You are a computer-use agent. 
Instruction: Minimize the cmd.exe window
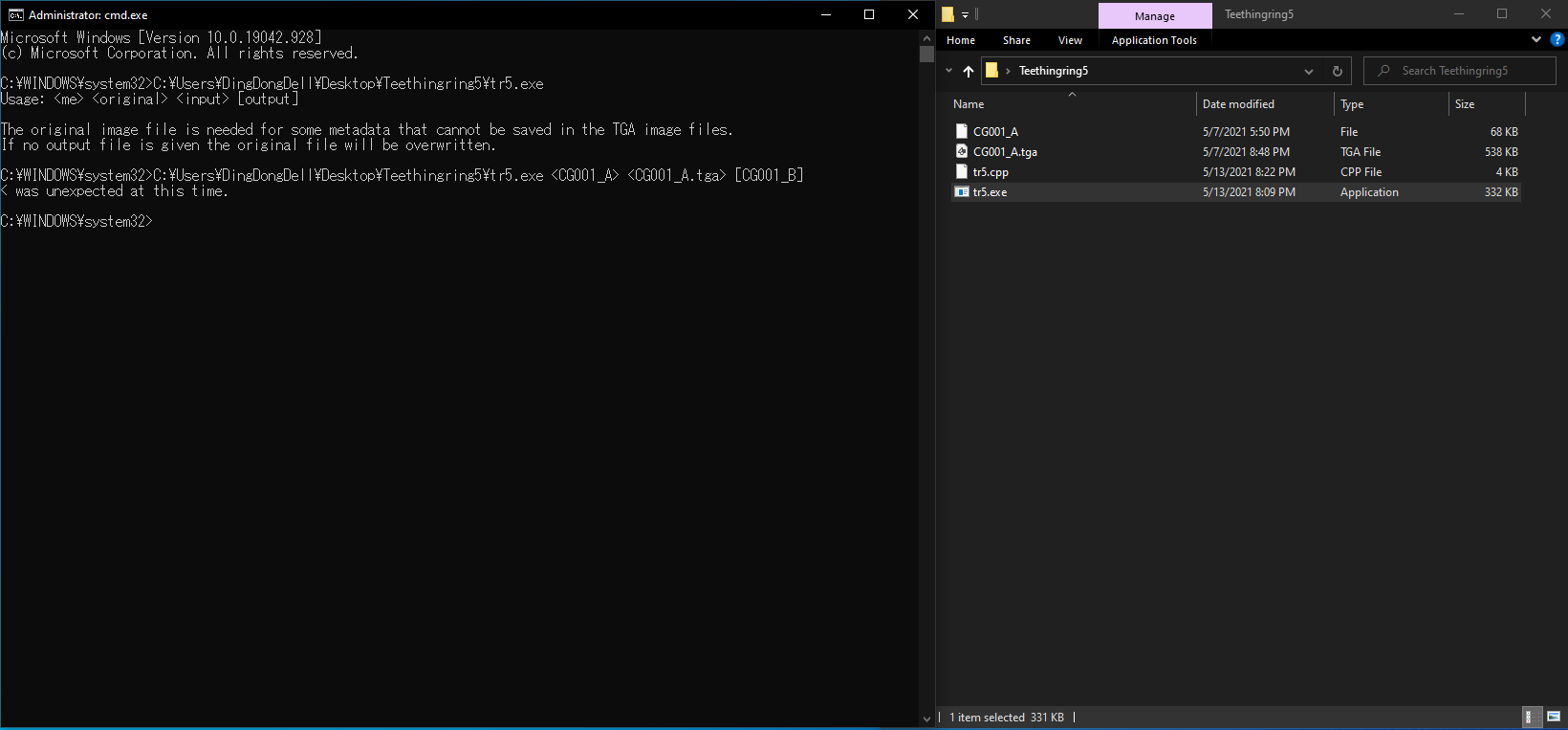826,14
